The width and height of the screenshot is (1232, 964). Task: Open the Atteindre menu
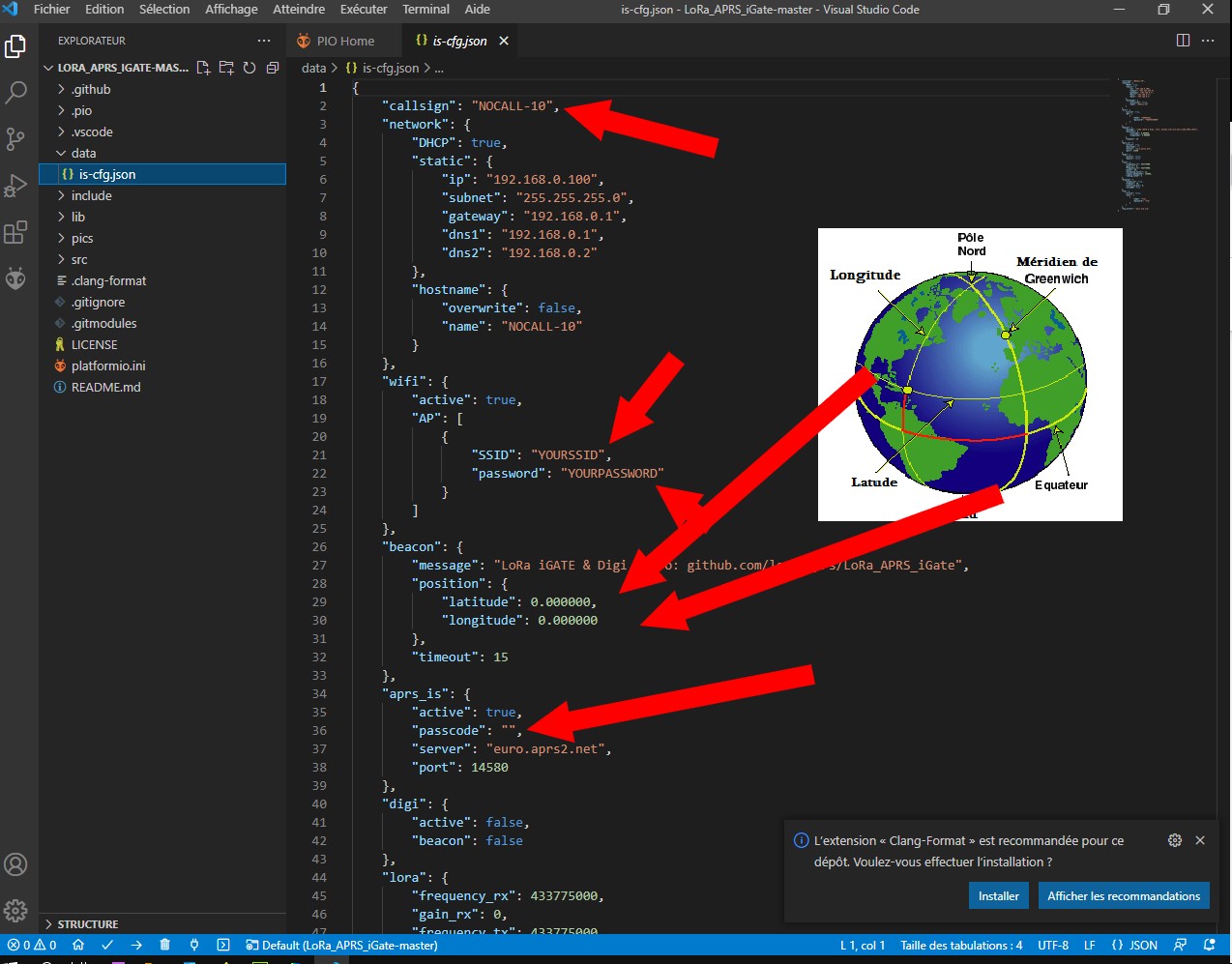[x=299, y=9]
